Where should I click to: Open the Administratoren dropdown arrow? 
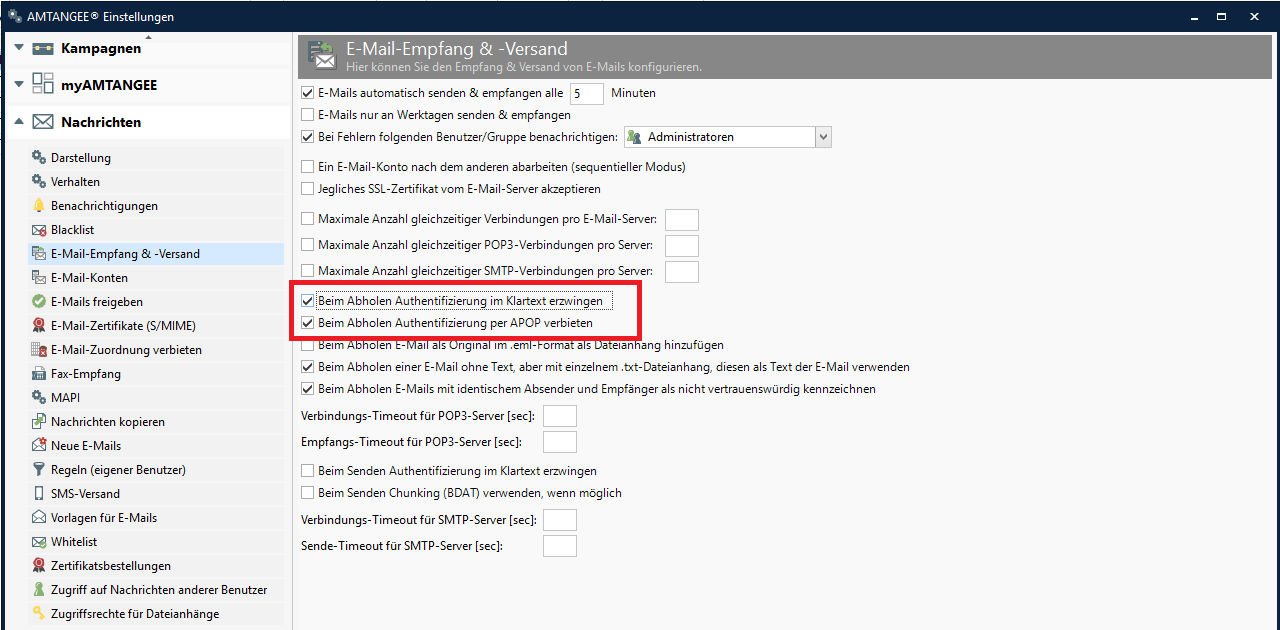823,137
